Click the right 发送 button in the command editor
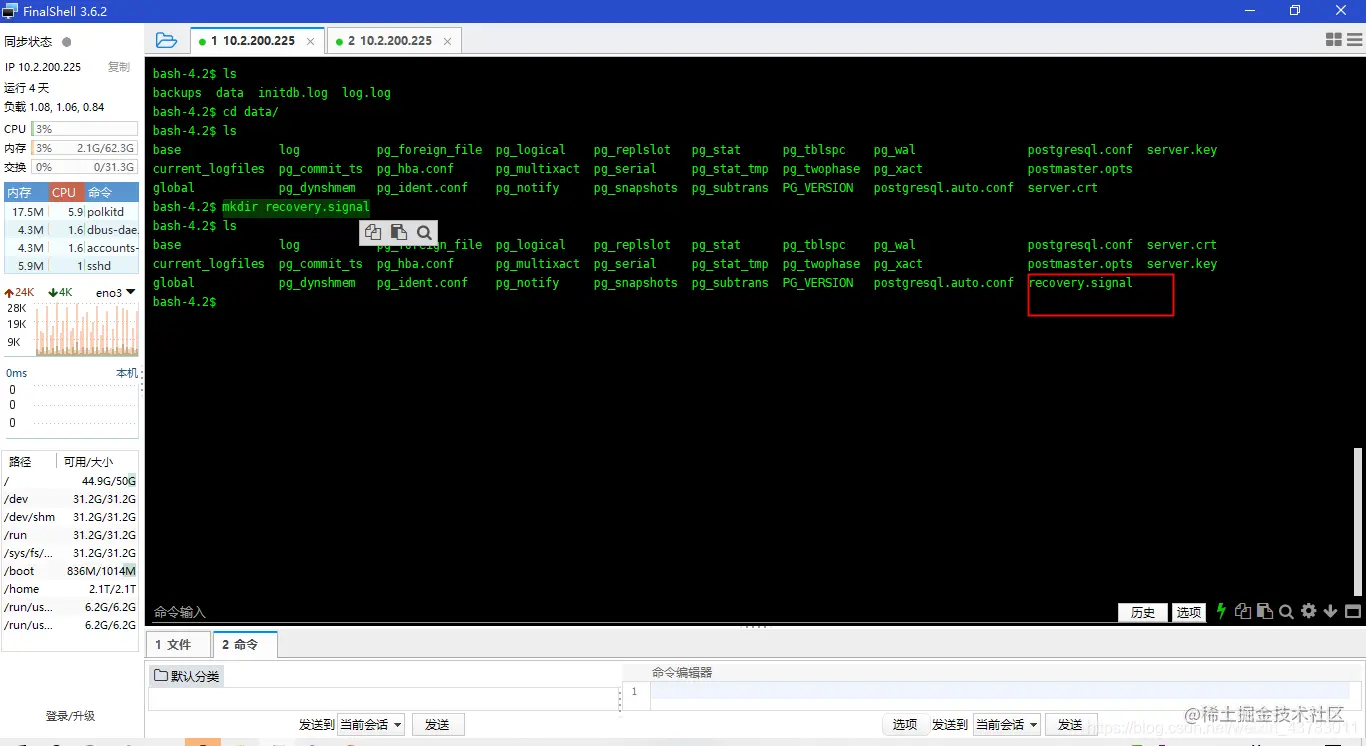 (x=1070, y=724)
